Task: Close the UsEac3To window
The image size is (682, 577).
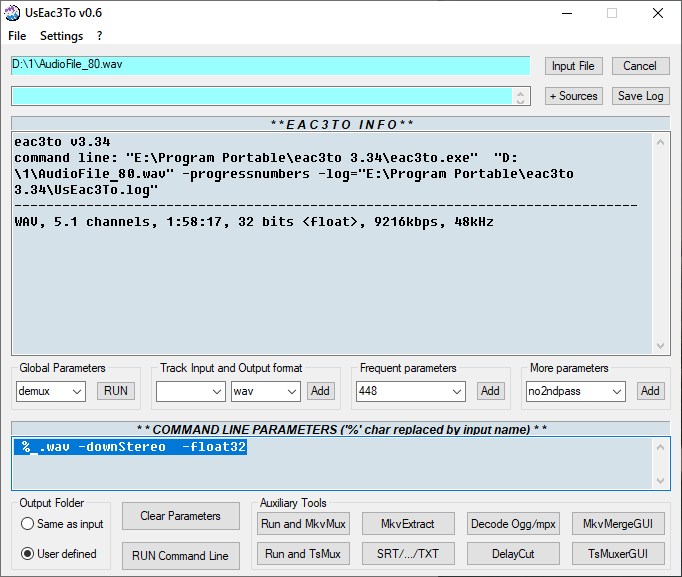Action: tap(658, 13)
